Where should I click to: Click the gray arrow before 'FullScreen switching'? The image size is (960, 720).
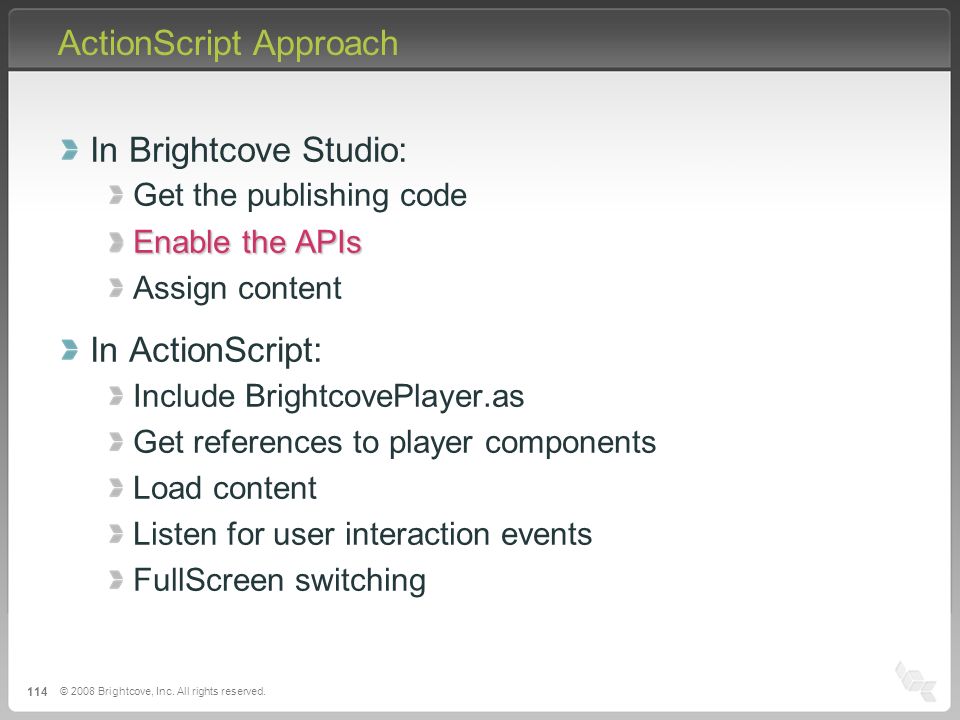[x=116, y=580]
